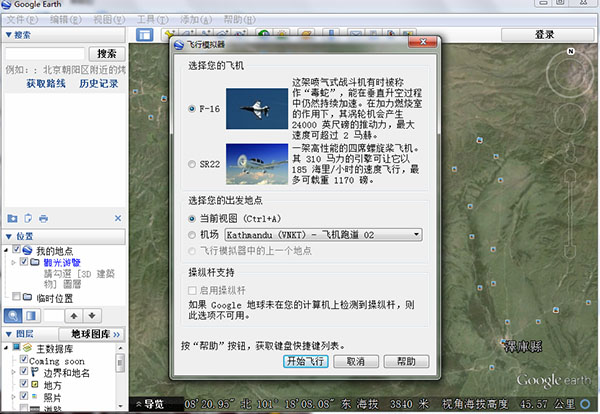Toggle the sidebar view toolbar icon
600x414 pixels.
(144, 35)
